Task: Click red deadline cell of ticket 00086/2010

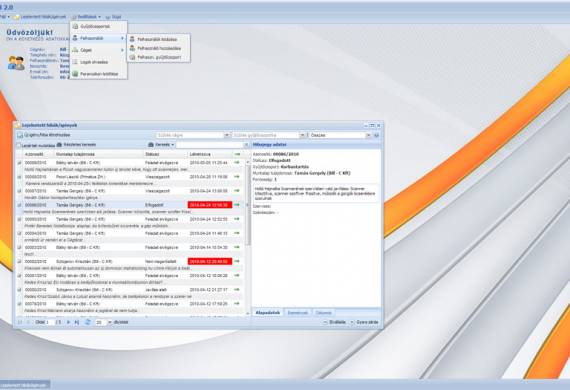Action: click(x=210, y=205)
